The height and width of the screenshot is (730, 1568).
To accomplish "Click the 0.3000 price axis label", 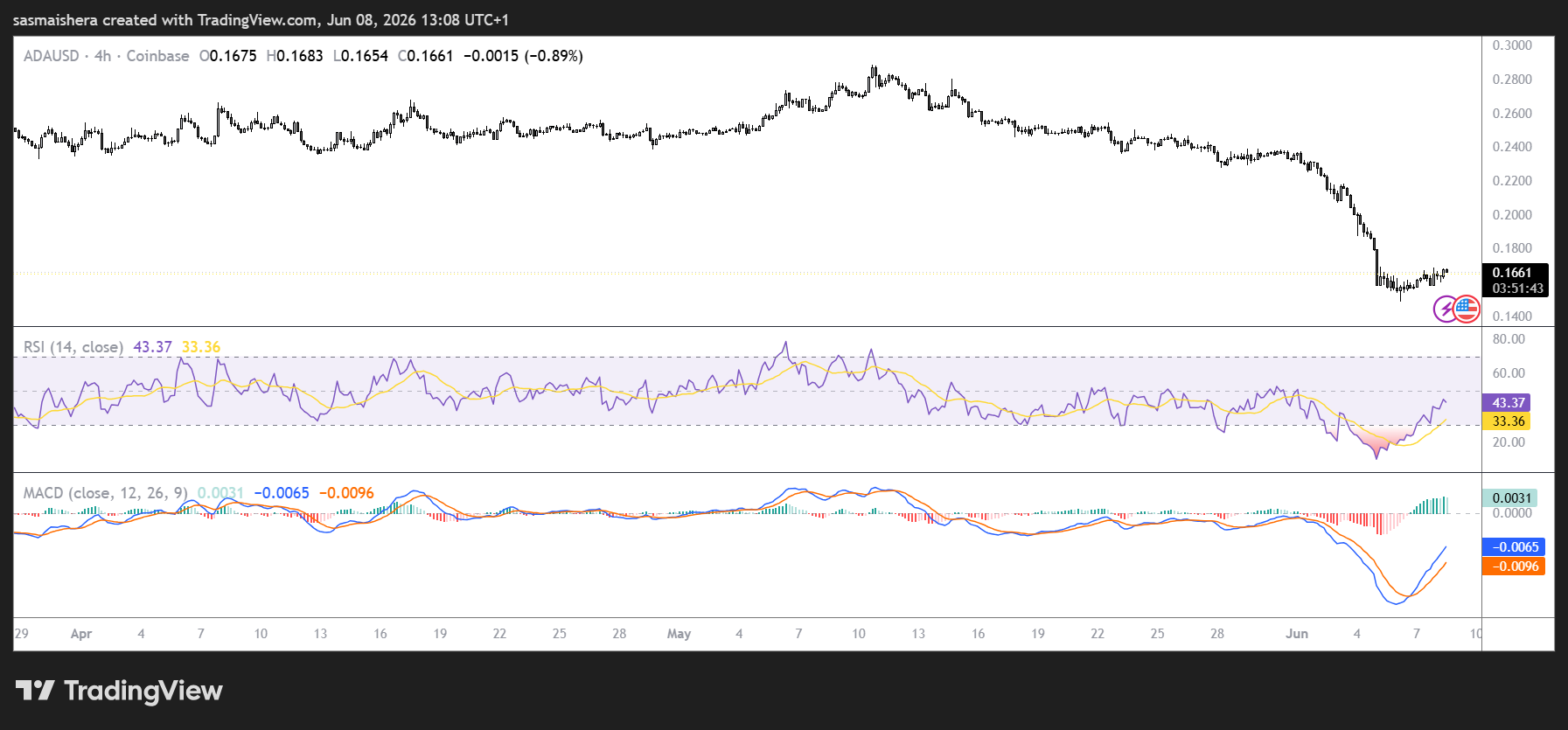I will pyautogui.click(x=1512, y=45).
